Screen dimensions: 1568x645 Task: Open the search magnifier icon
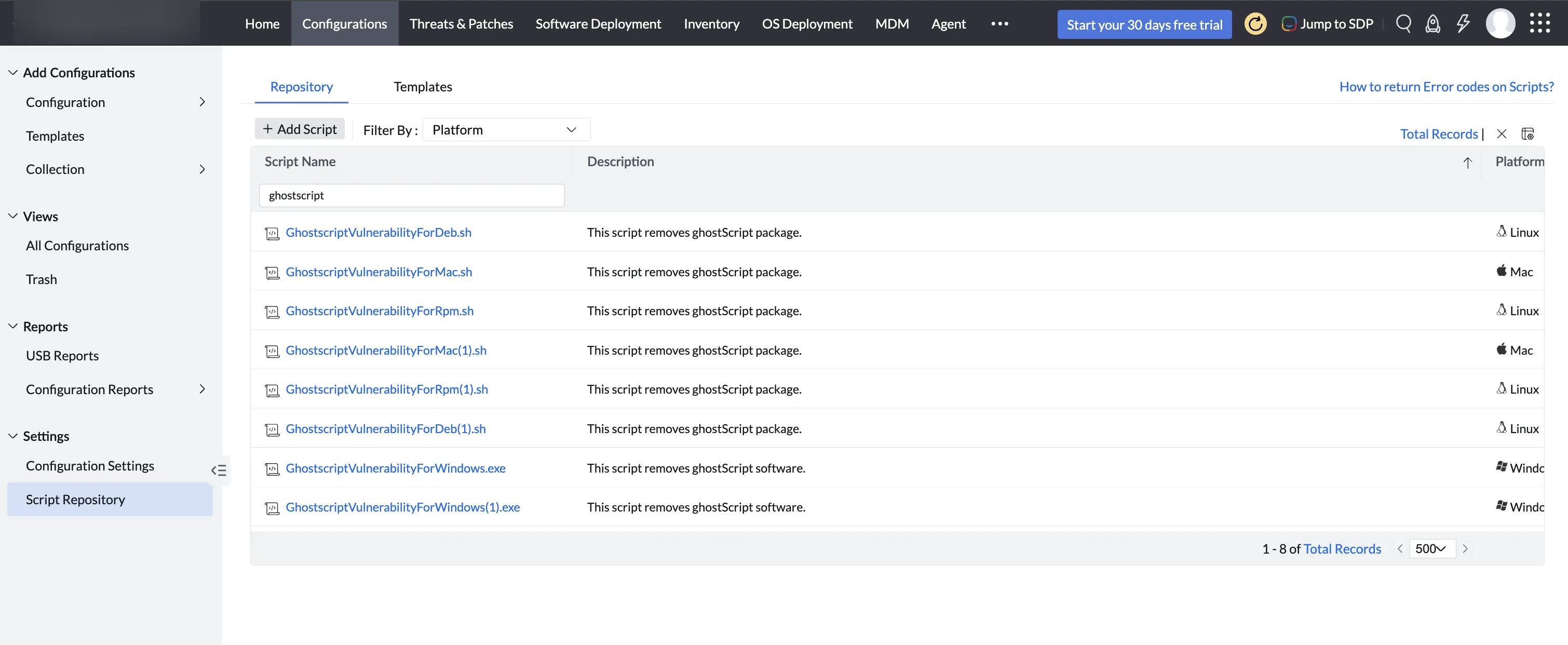[1403, 24]
